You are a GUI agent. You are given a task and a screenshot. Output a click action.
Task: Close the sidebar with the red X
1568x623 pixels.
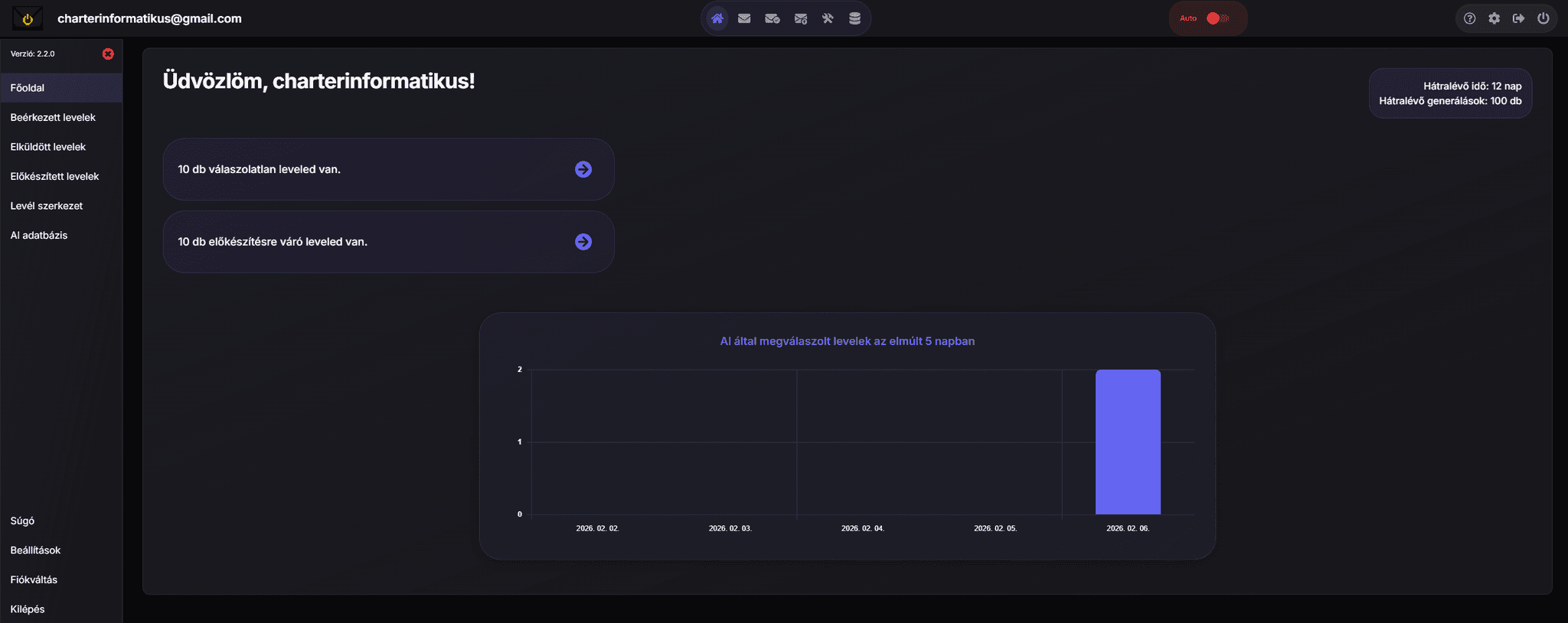tap(108, 54)
